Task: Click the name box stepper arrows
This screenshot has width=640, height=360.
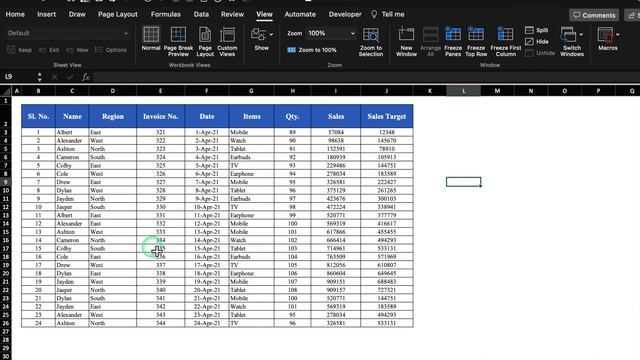Action: point(39,77)
